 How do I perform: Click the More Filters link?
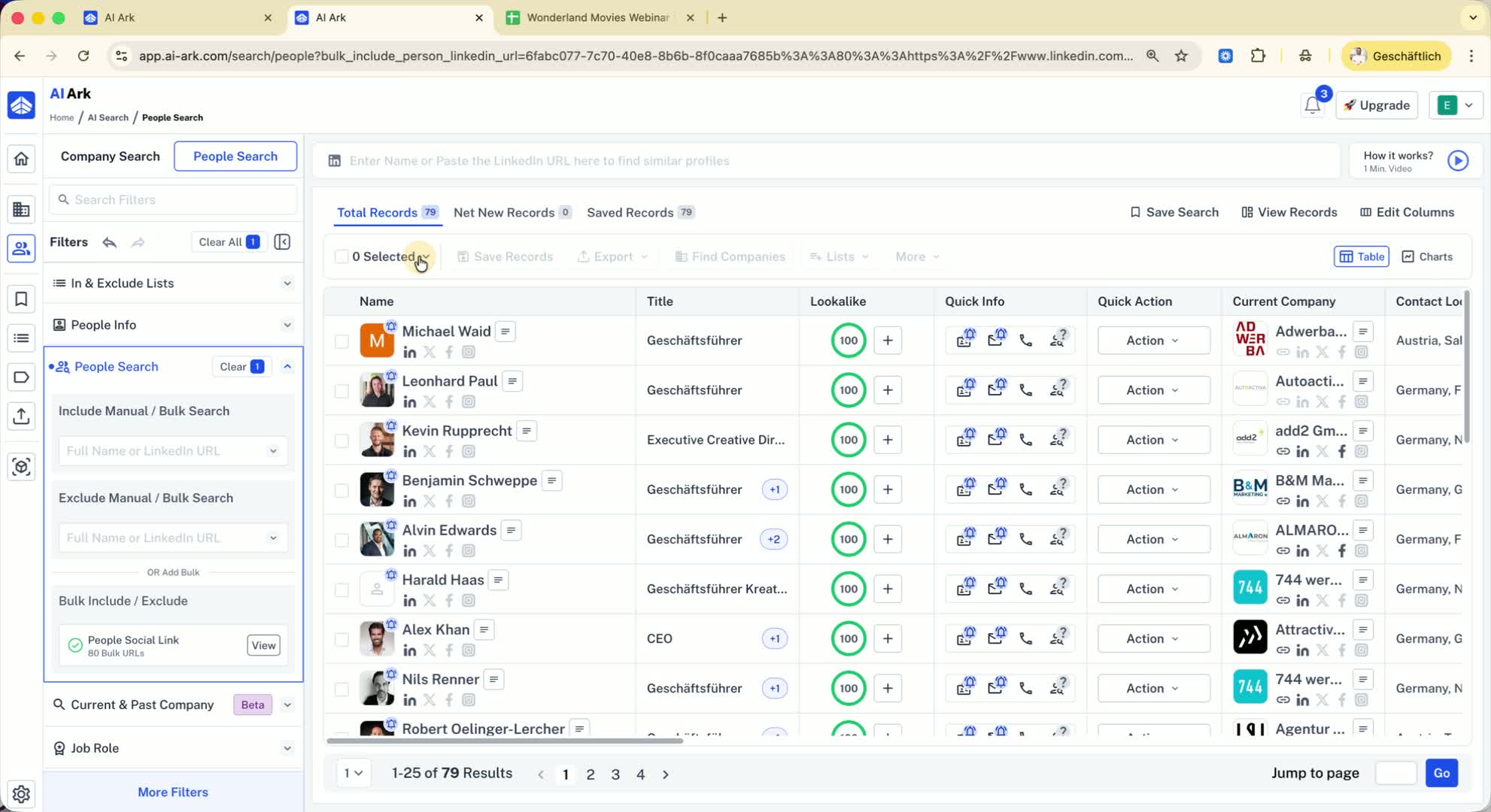(x=173, y=792)
